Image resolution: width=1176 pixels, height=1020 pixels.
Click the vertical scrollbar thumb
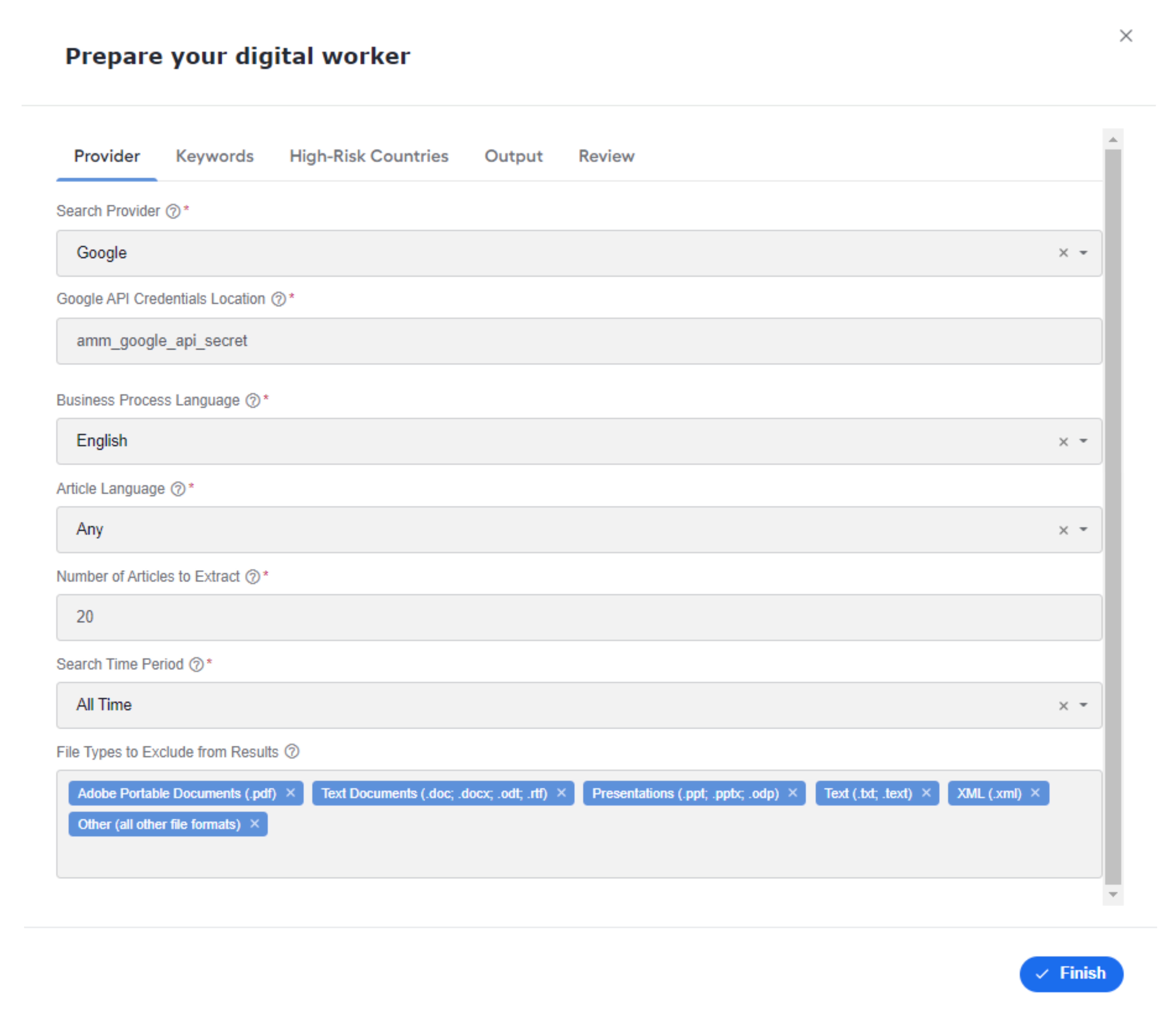[1113, 517]
